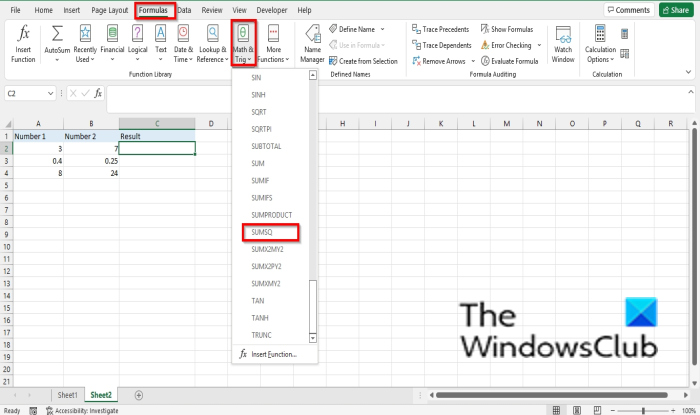Switch to Page Layout view in status bar
The height and width of the screenshot is (415, 700).
coord(577,410)
